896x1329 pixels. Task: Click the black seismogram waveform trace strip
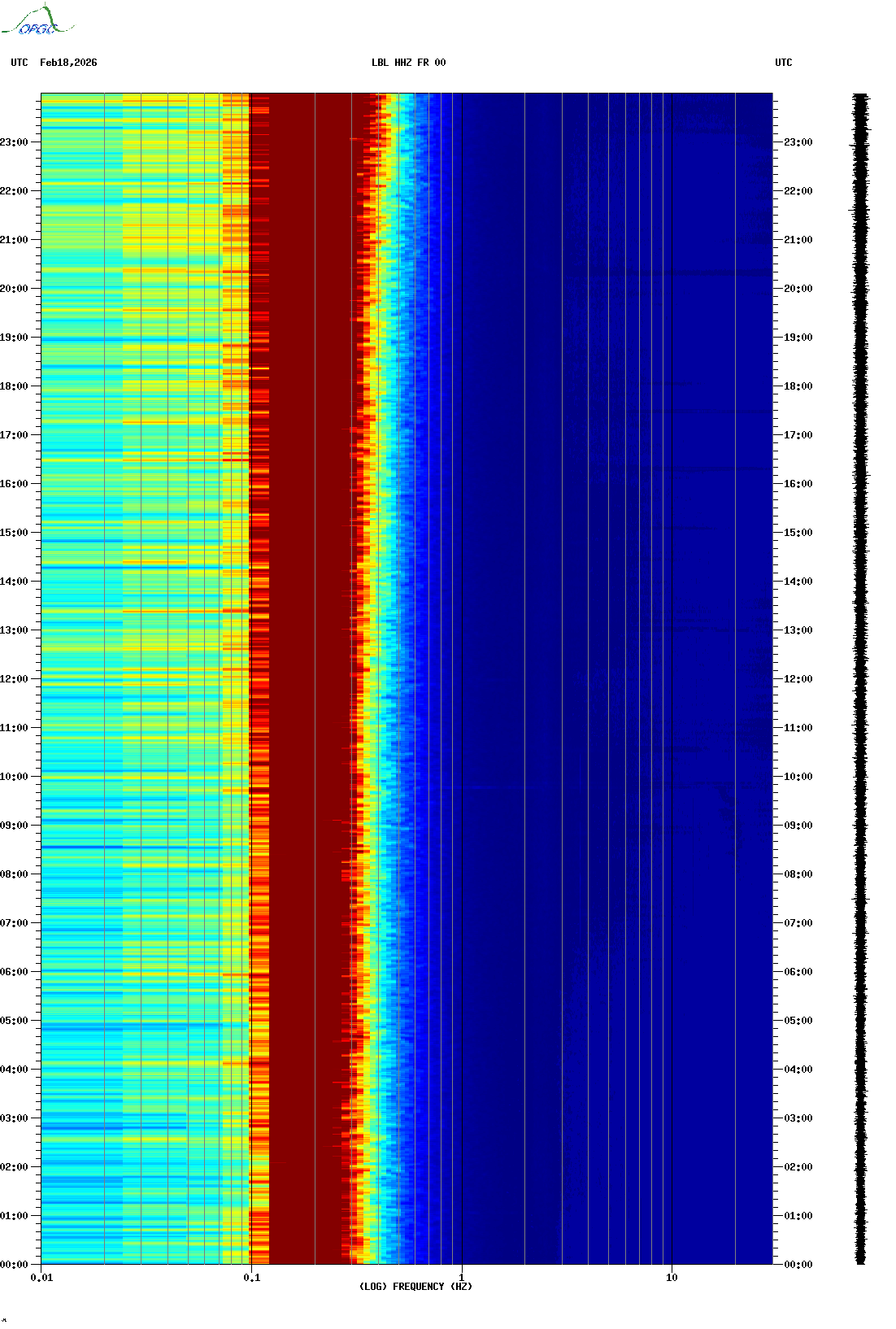[x=860, y=678]
